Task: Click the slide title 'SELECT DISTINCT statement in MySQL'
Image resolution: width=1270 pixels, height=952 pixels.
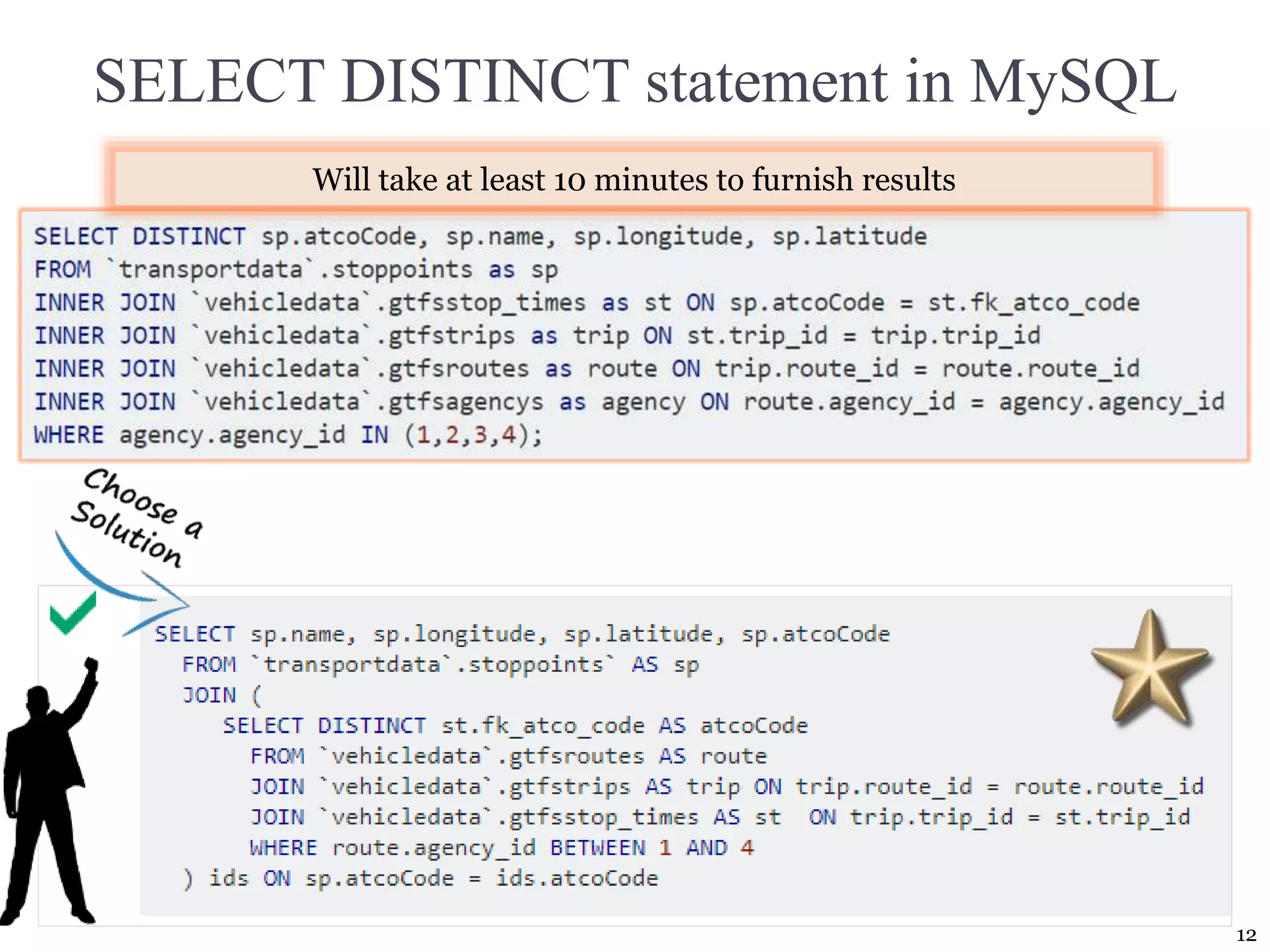Action: [635, 82]
